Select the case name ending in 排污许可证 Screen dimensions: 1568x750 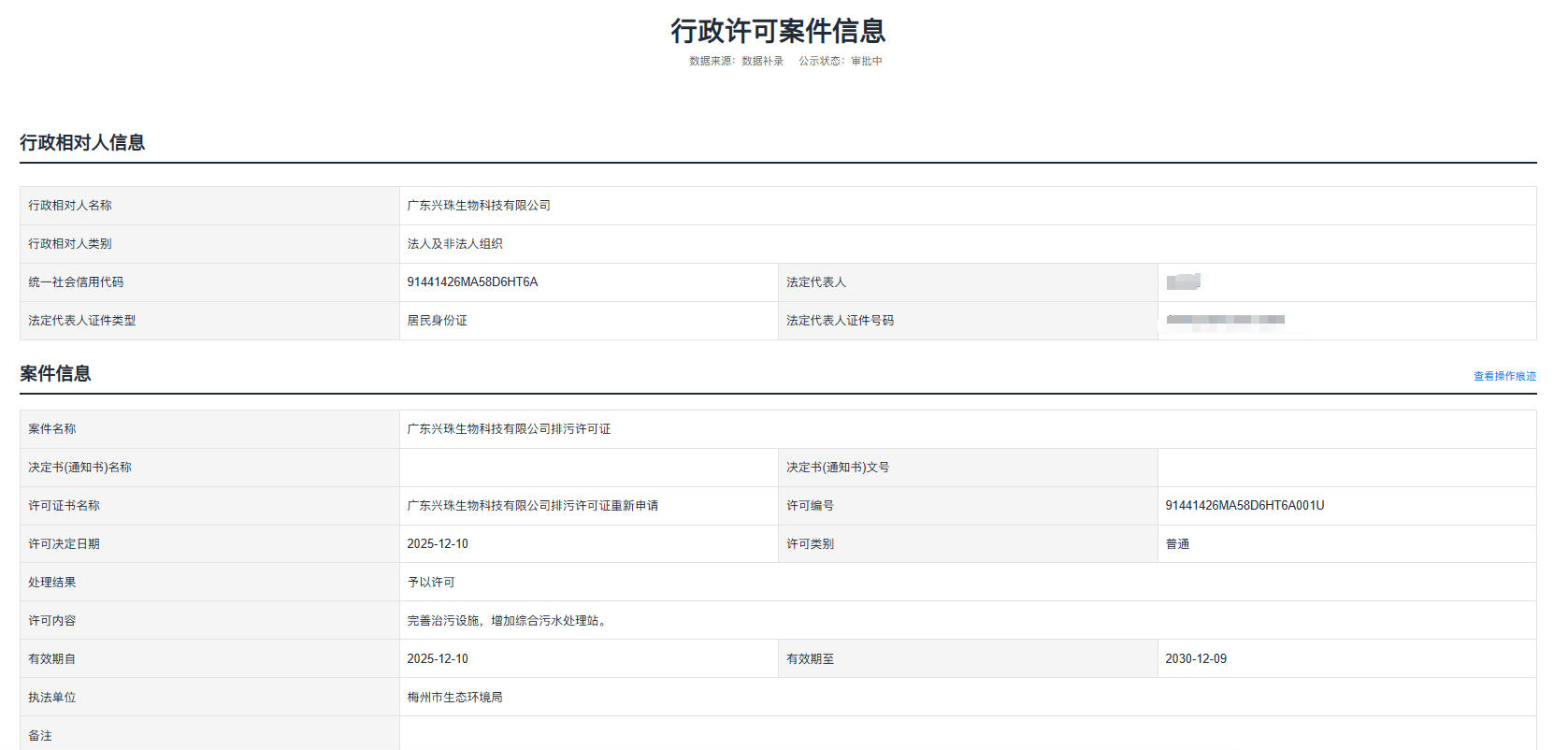509,429
